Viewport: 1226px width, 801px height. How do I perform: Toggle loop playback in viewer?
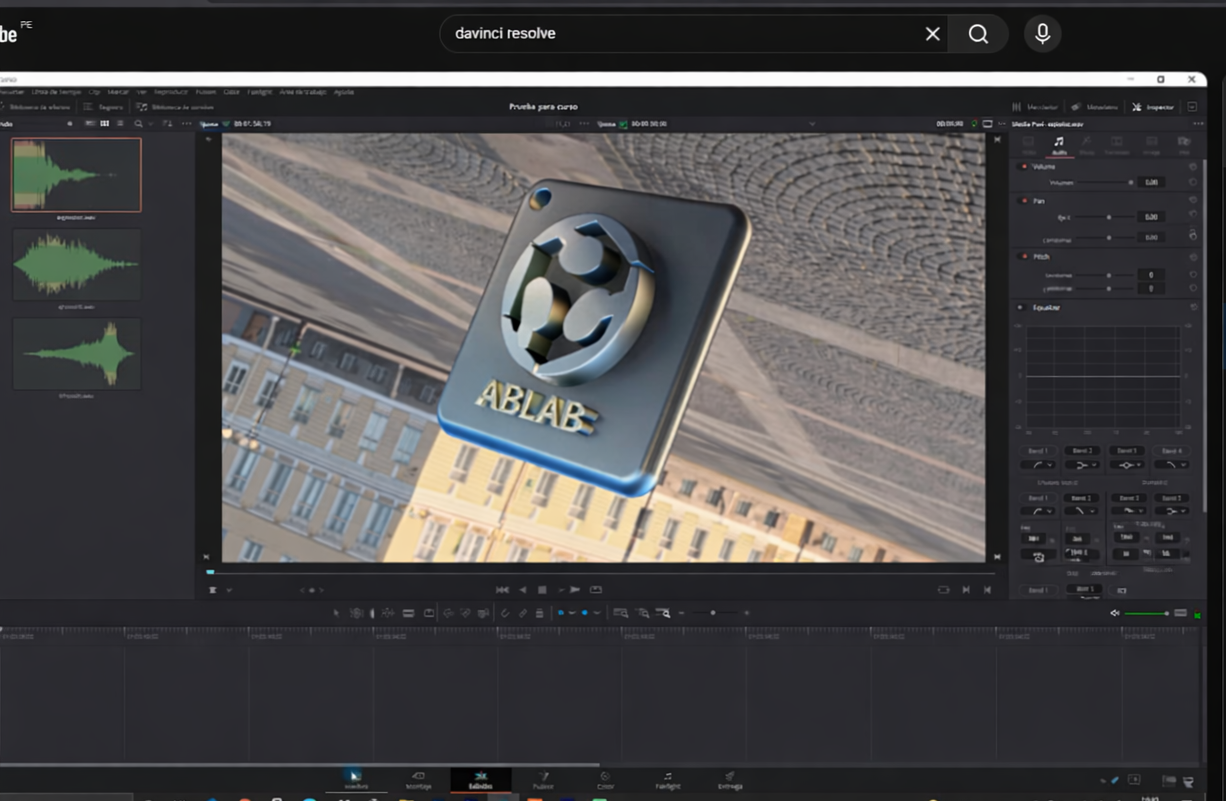[x=595, y=590]
